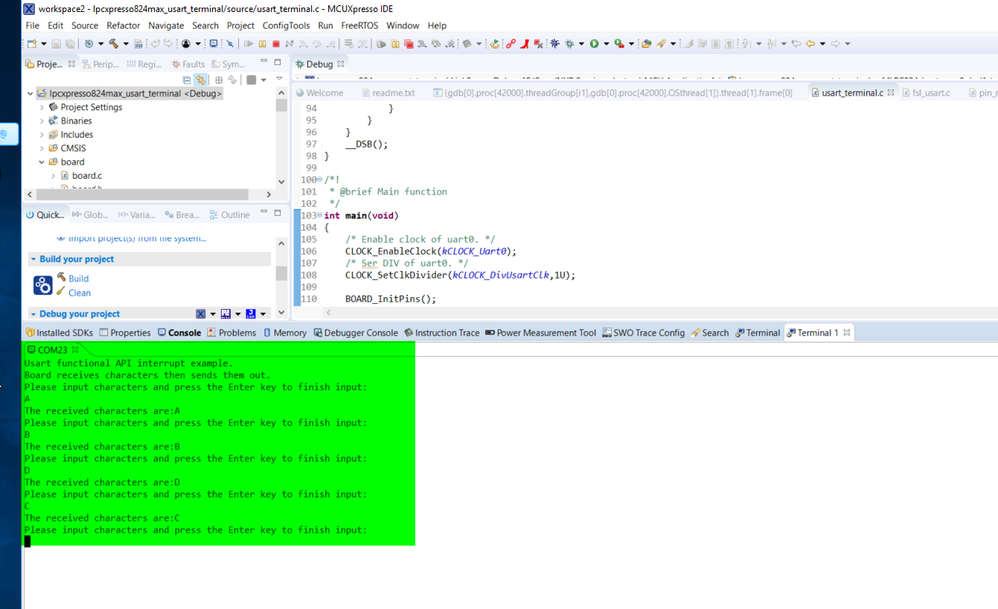Open the Outline view tab
The width and height of the screenshot is (998, 609).
click(230, 215)
